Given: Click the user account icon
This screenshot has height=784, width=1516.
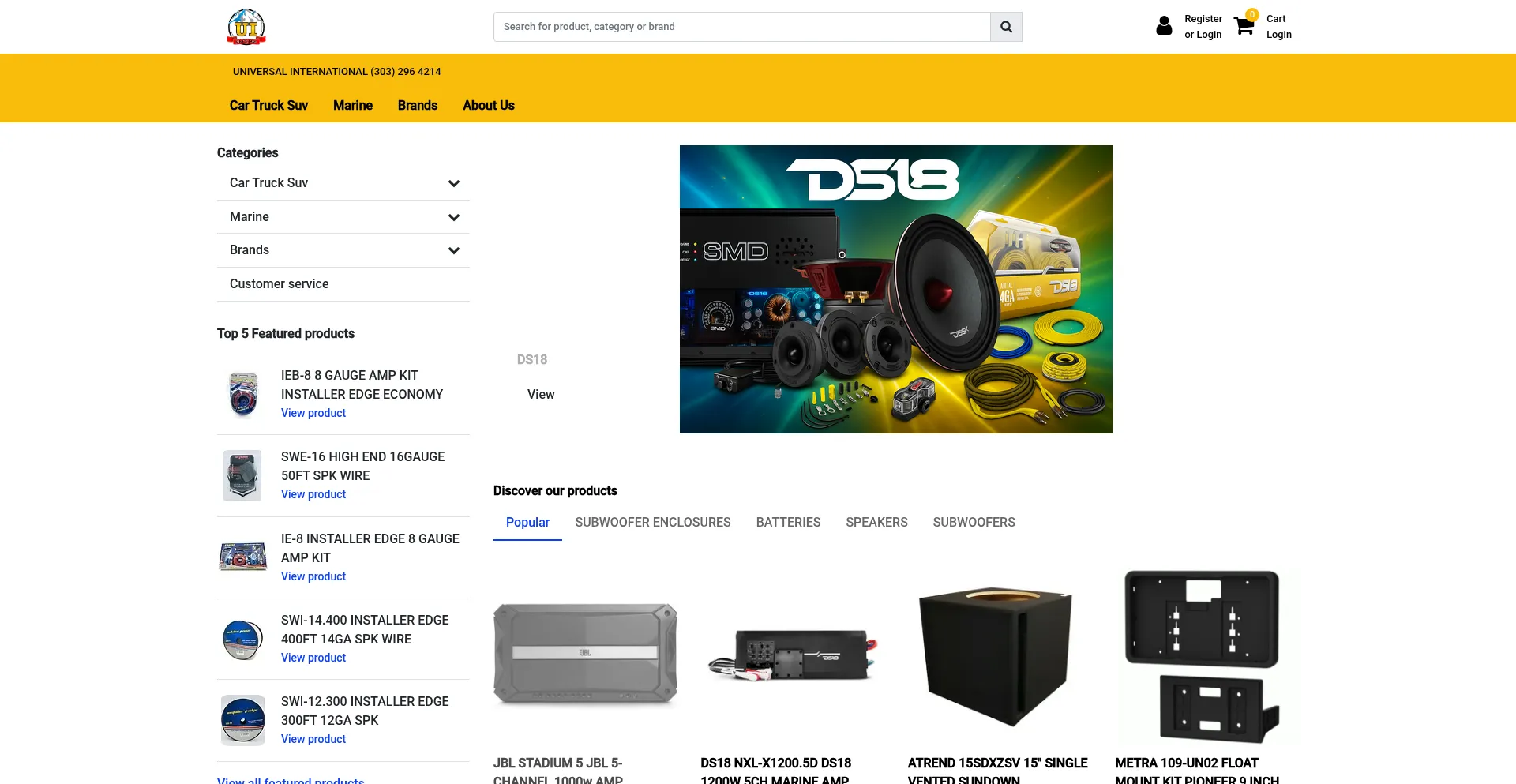Looking at the screenshot, I should tap(1164, 26).
